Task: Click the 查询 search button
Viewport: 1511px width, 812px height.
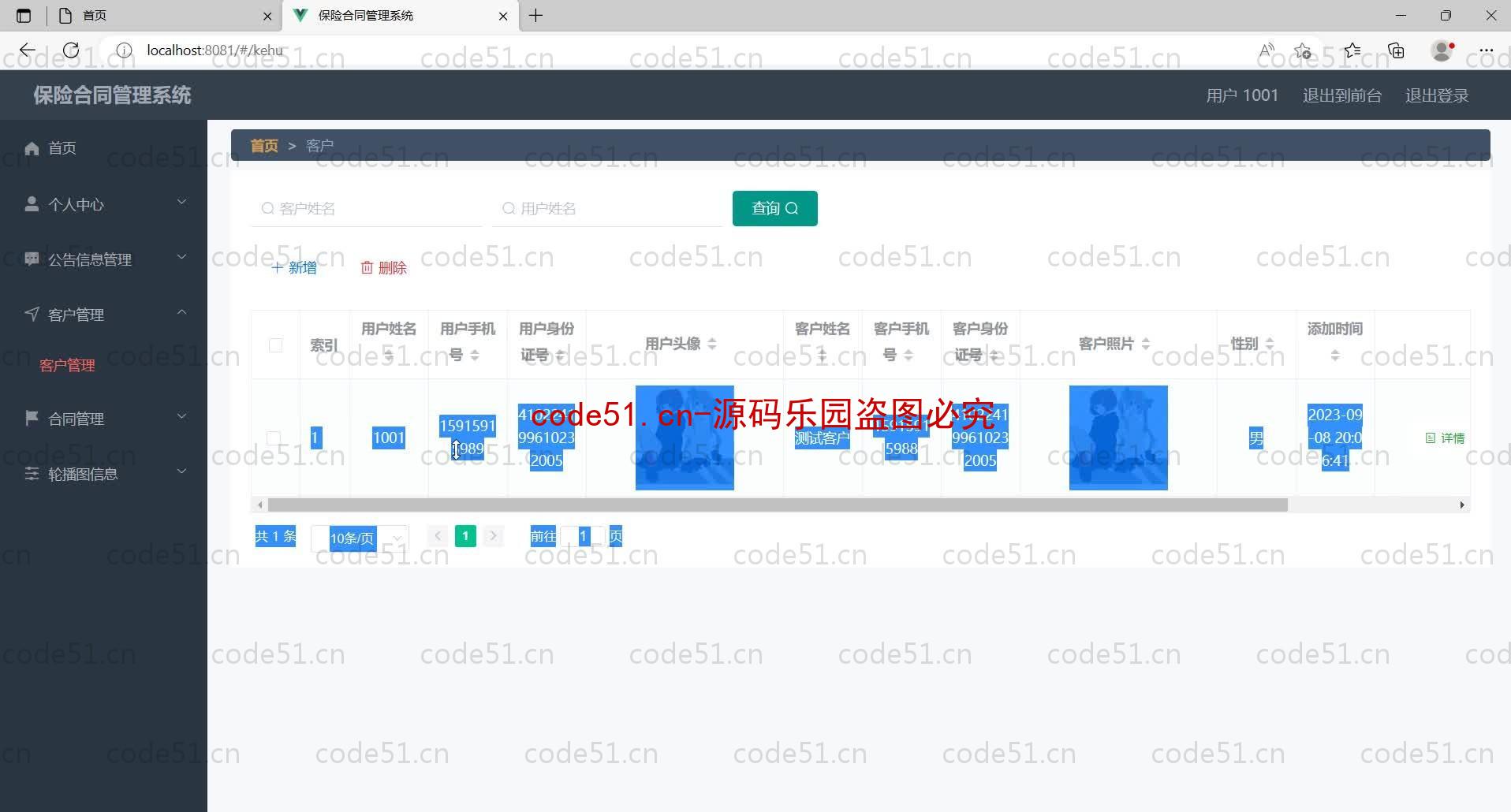Action: [x=775, y=208]
